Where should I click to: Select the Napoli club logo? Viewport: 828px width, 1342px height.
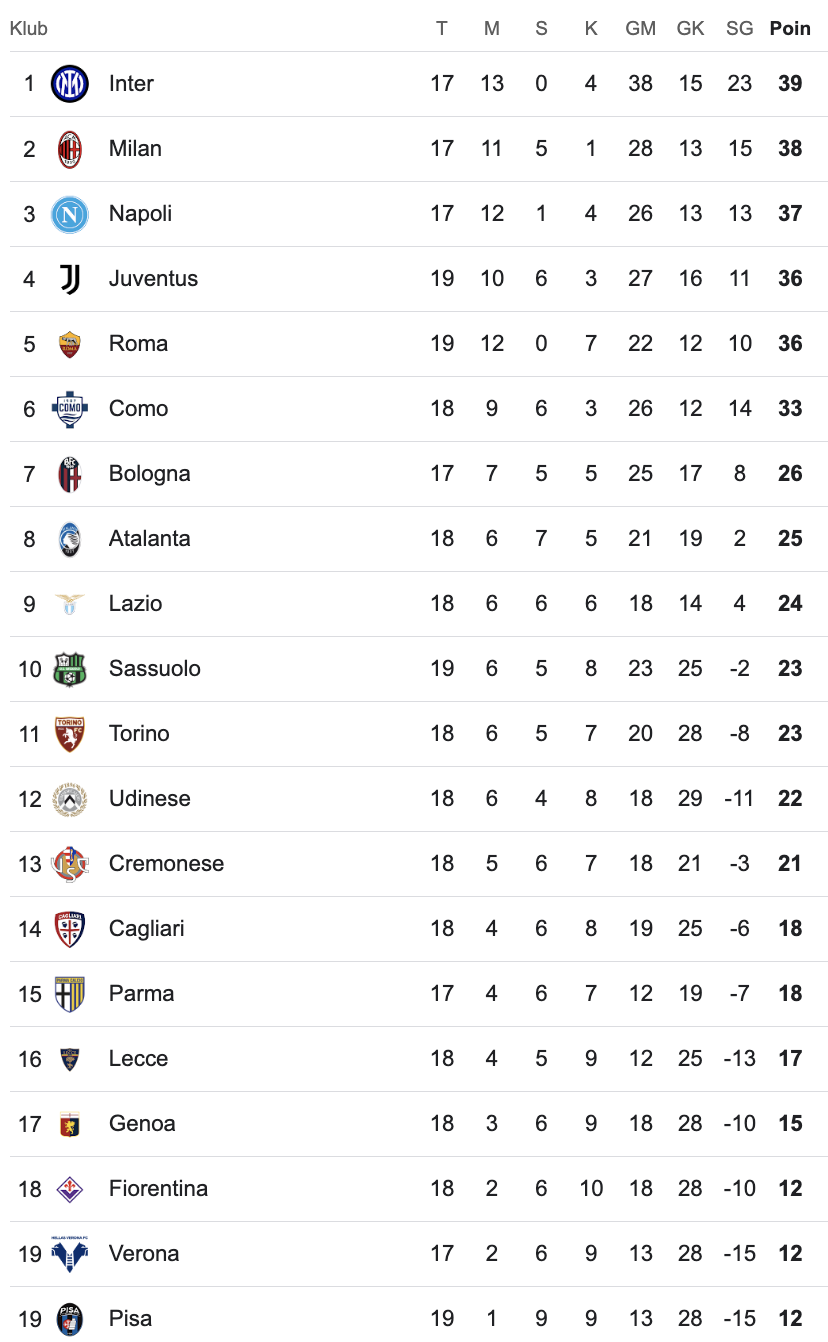tap(70, 214)
